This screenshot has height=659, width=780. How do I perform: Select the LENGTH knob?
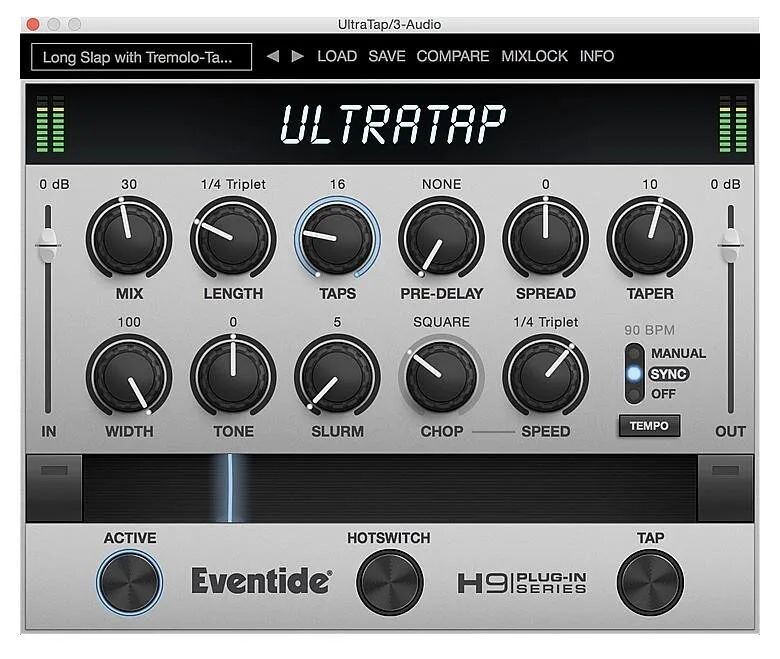coord(233,238)
